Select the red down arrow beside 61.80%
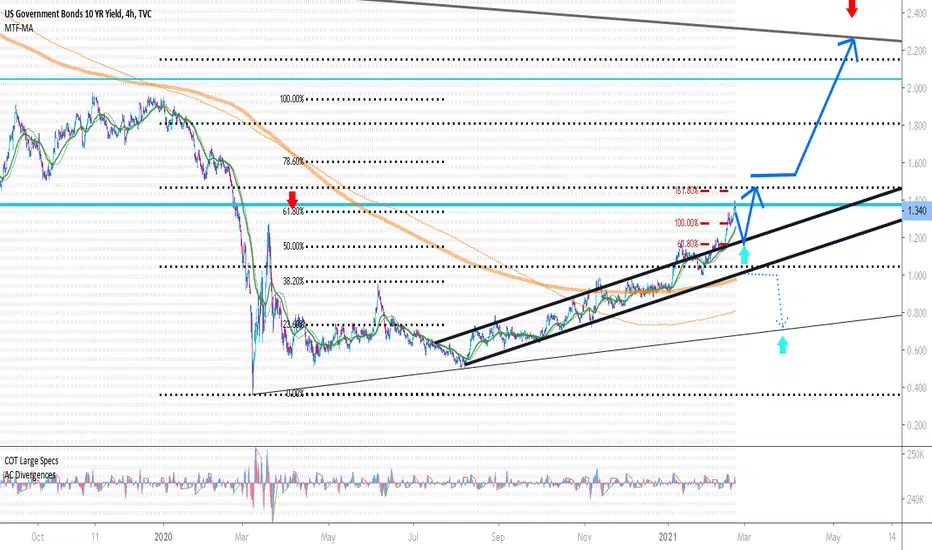932x550 pixels. point(292,200)
